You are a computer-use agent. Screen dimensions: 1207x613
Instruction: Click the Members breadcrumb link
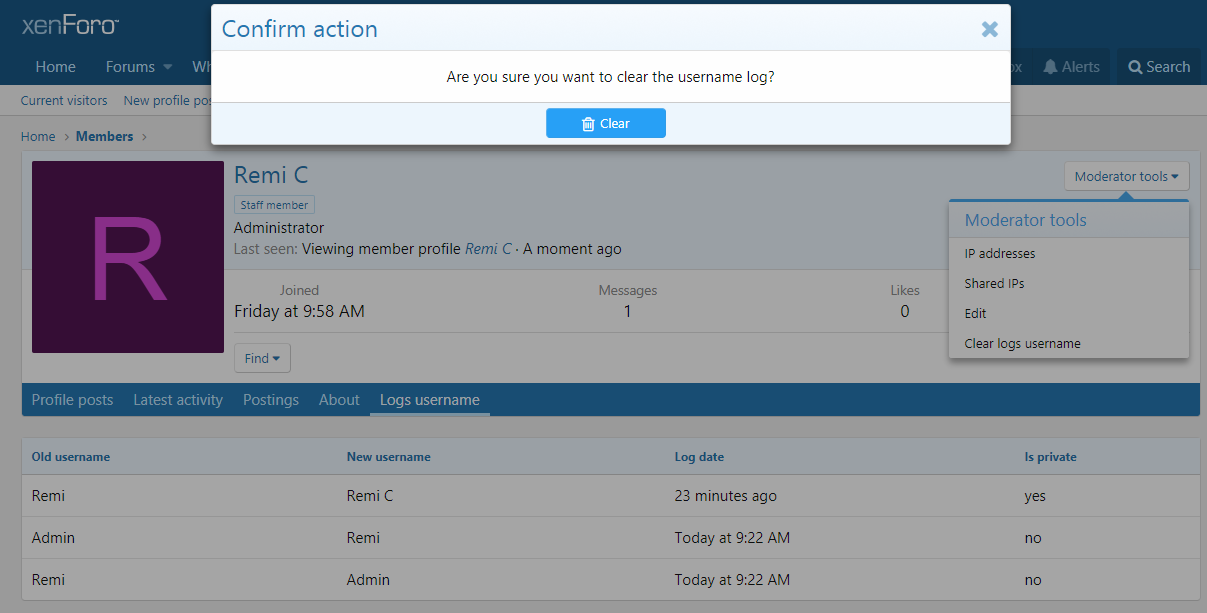104,136
